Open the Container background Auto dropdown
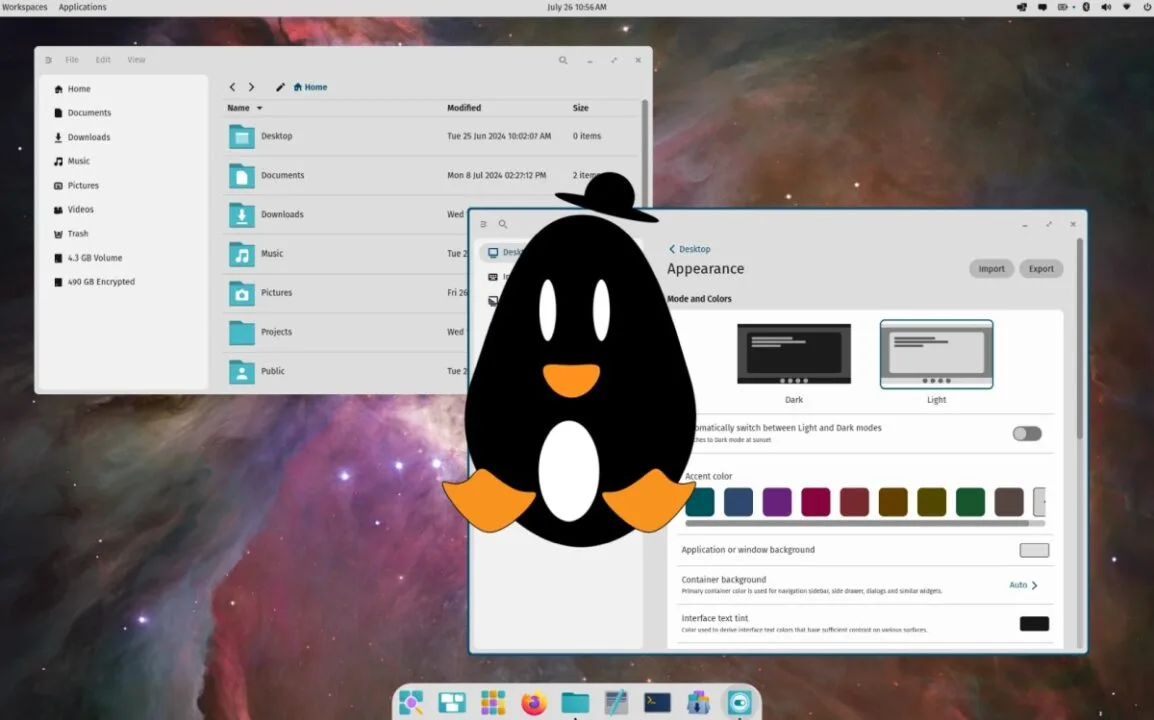This screenshot has height=720, width=1154. (x=1021, y=585)
